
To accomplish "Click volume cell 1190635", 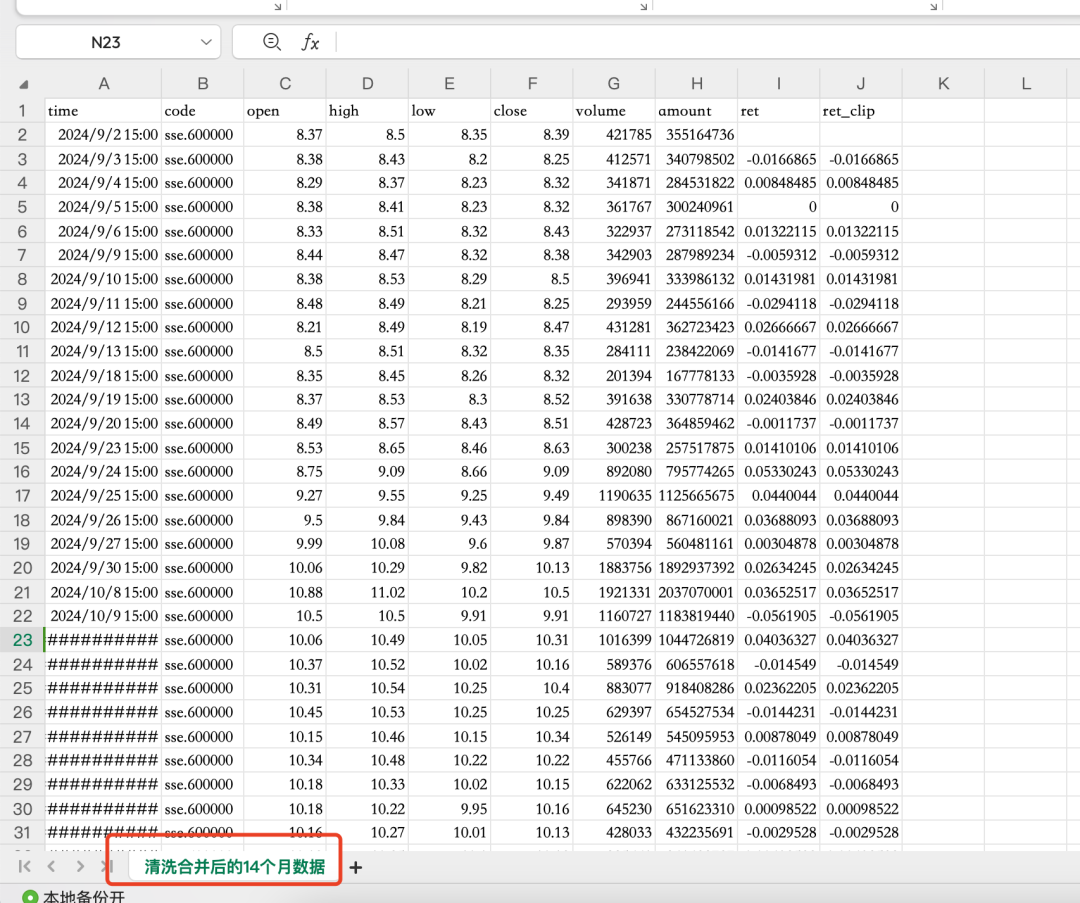I will (614, 496).
